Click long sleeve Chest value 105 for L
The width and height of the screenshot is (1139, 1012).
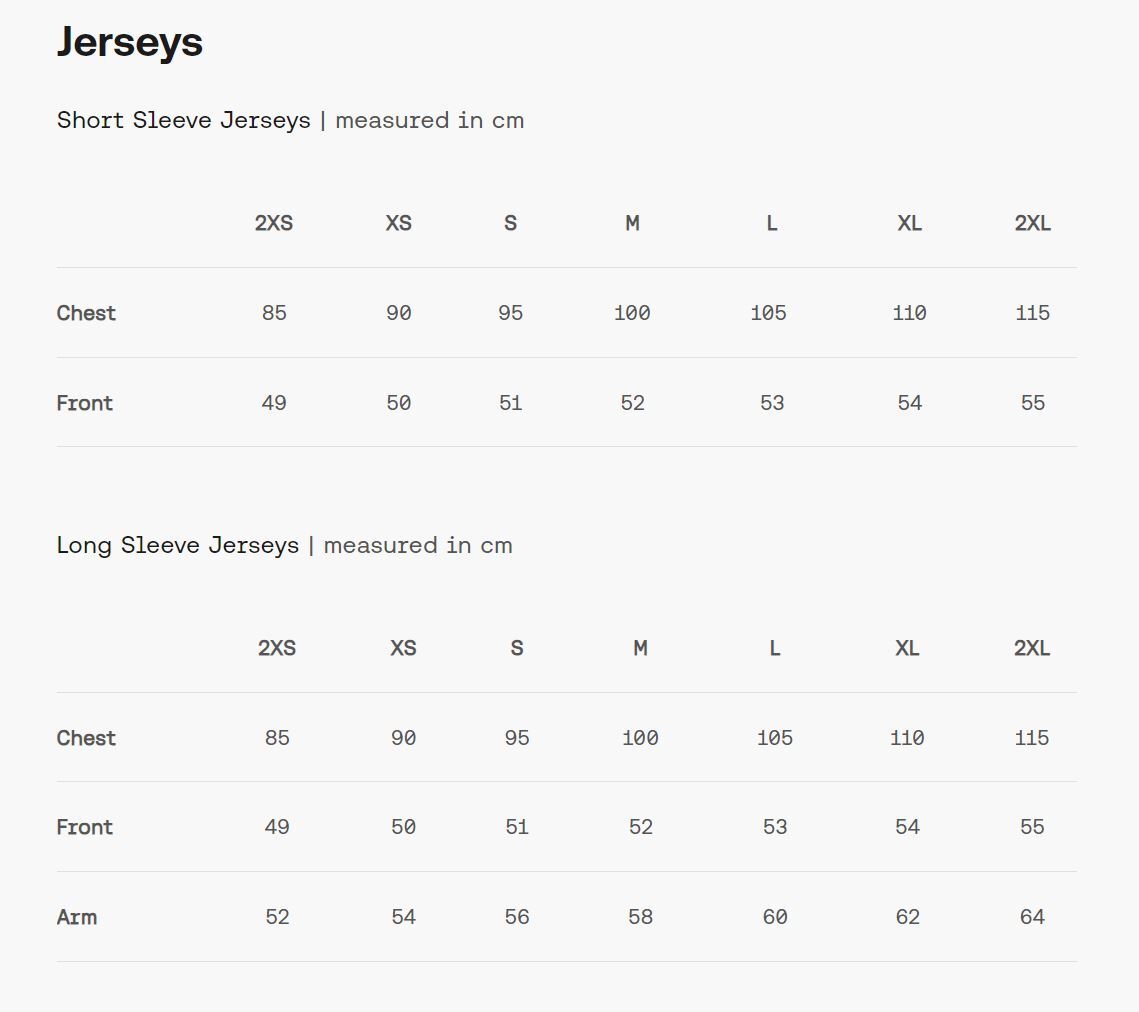point(775,738)
